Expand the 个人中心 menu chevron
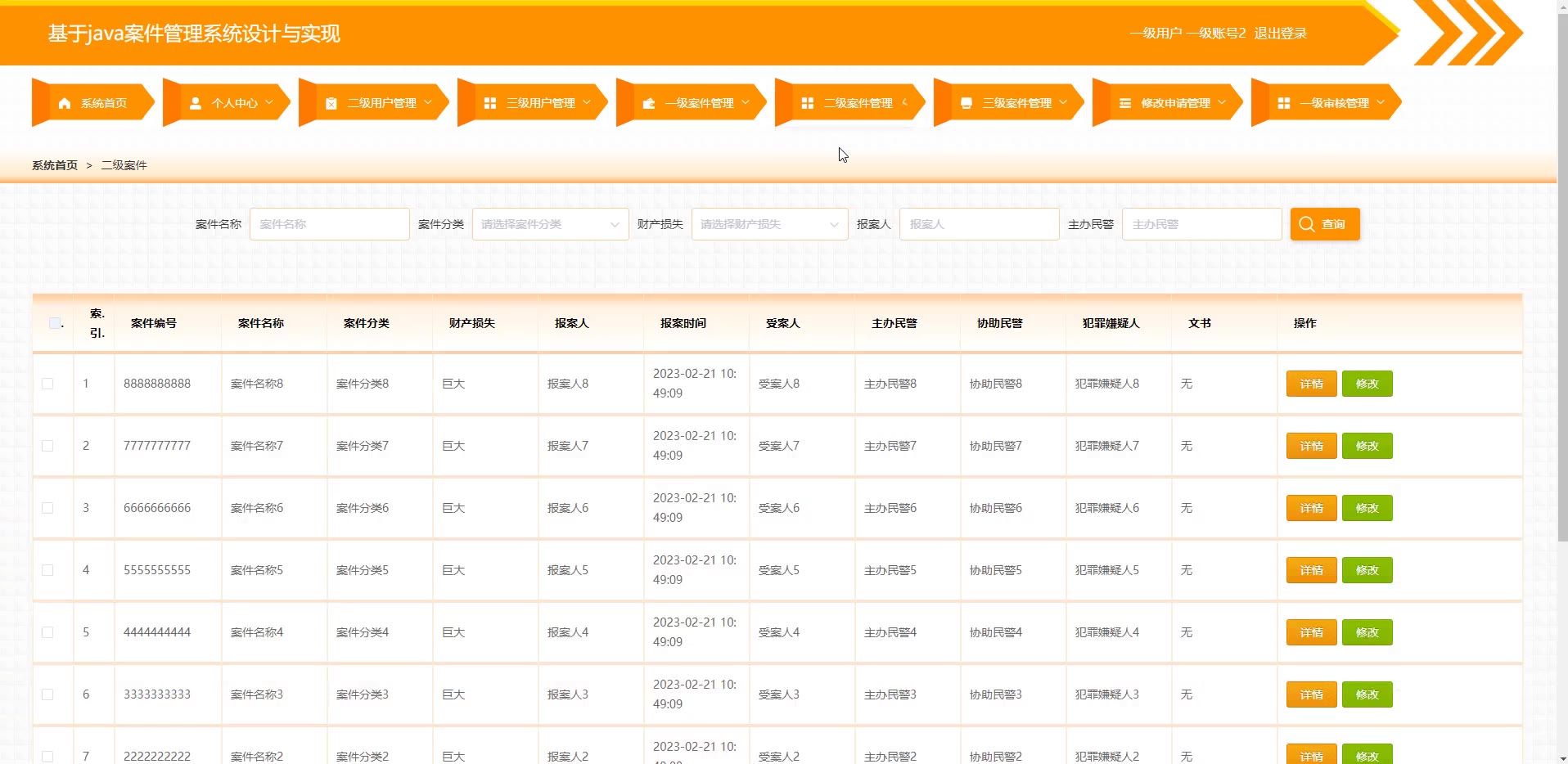Image resolution: width=1568 pixels, height=764 pixels. tap(269, 102)
